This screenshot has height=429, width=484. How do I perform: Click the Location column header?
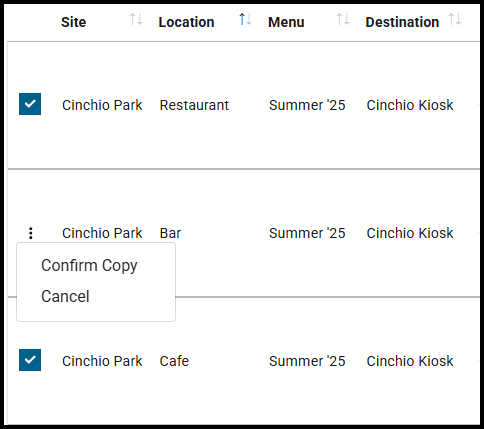pyautogui.click(x=186, y=22)
